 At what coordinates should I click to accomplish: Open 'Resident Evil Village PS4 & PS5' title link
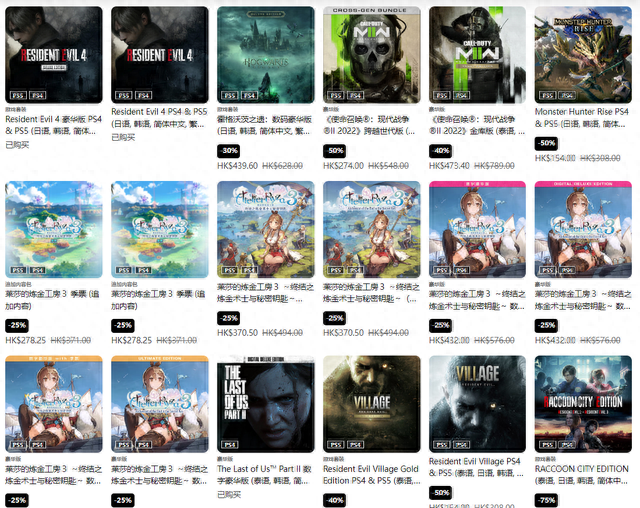(x=476, y=467)
